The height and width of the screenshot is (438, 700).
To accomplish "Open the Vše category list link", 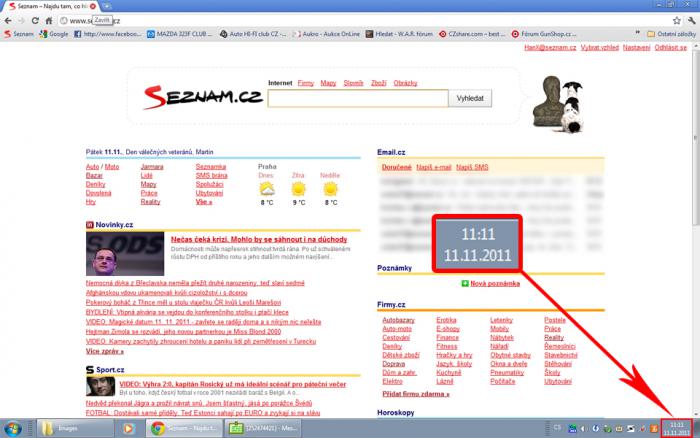I will pyautogui.click(x=204, y=201).
